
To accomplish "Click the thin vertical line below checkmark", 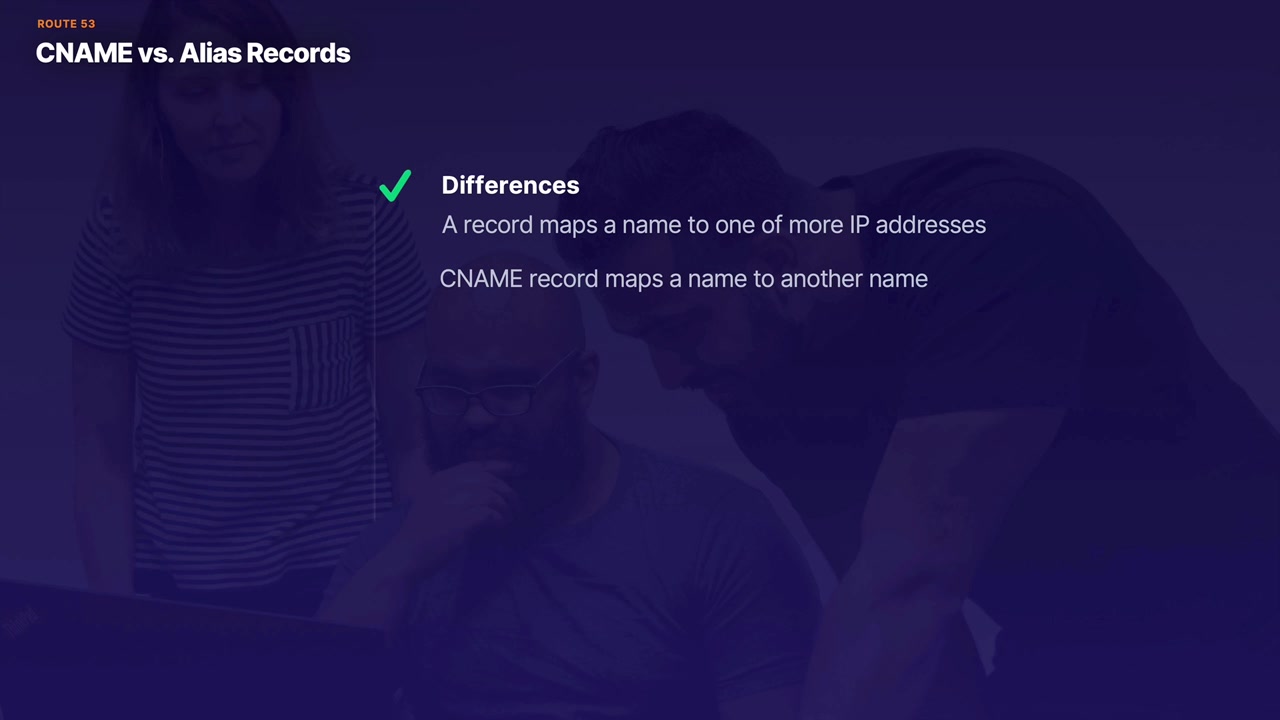I will 375,362.
